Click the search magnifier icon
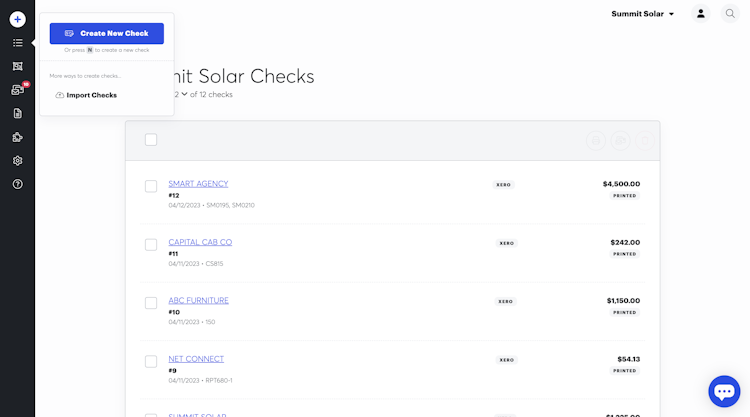750x417 pixels. pyautogui.click(x=730, y=14)
